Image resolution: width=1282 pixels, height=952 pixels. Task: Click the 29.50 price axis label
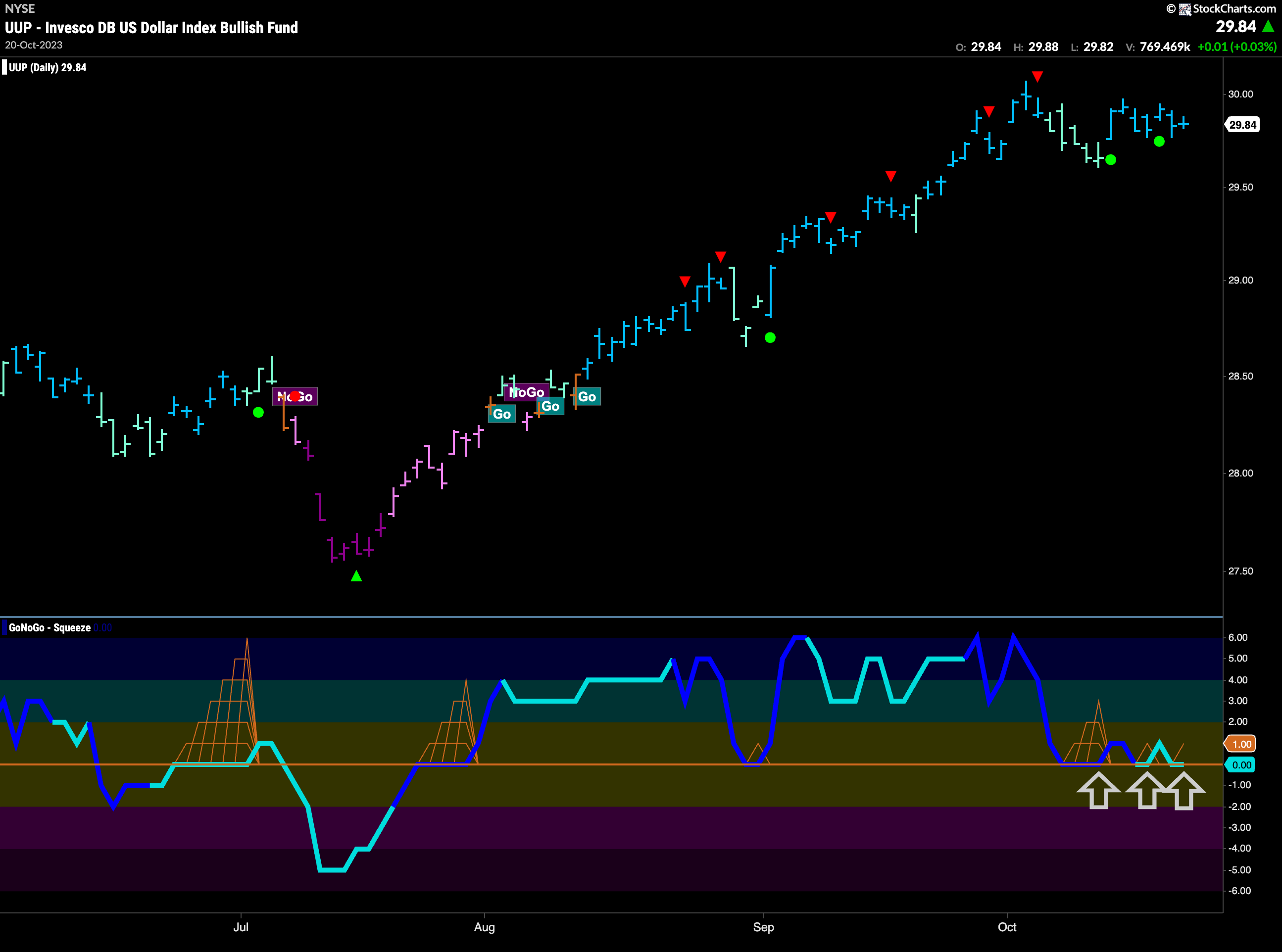pyautogui.click(x=1240, y=188)
